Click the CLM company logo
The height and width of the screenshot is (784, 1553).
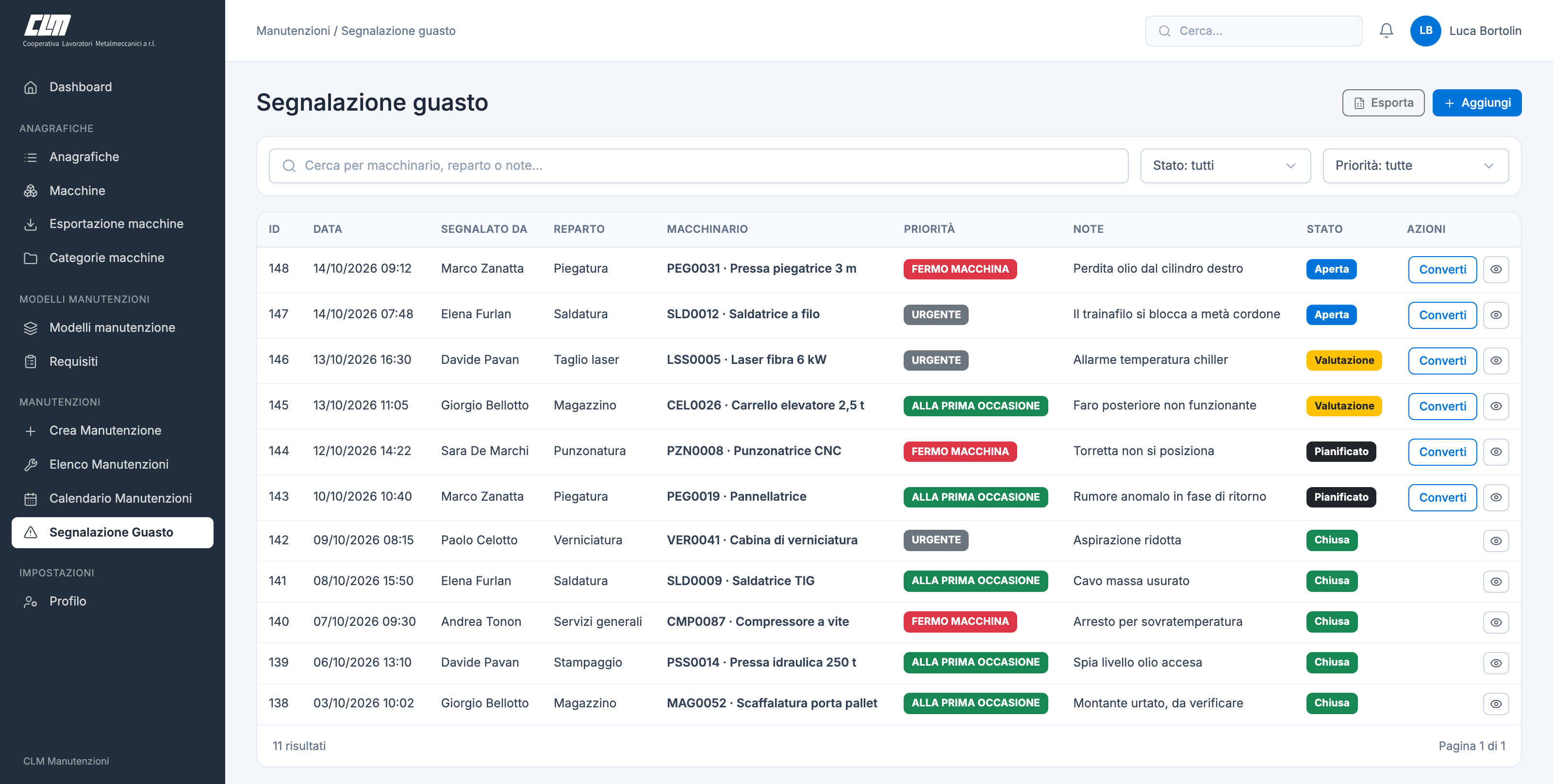[x=89, y=31]
